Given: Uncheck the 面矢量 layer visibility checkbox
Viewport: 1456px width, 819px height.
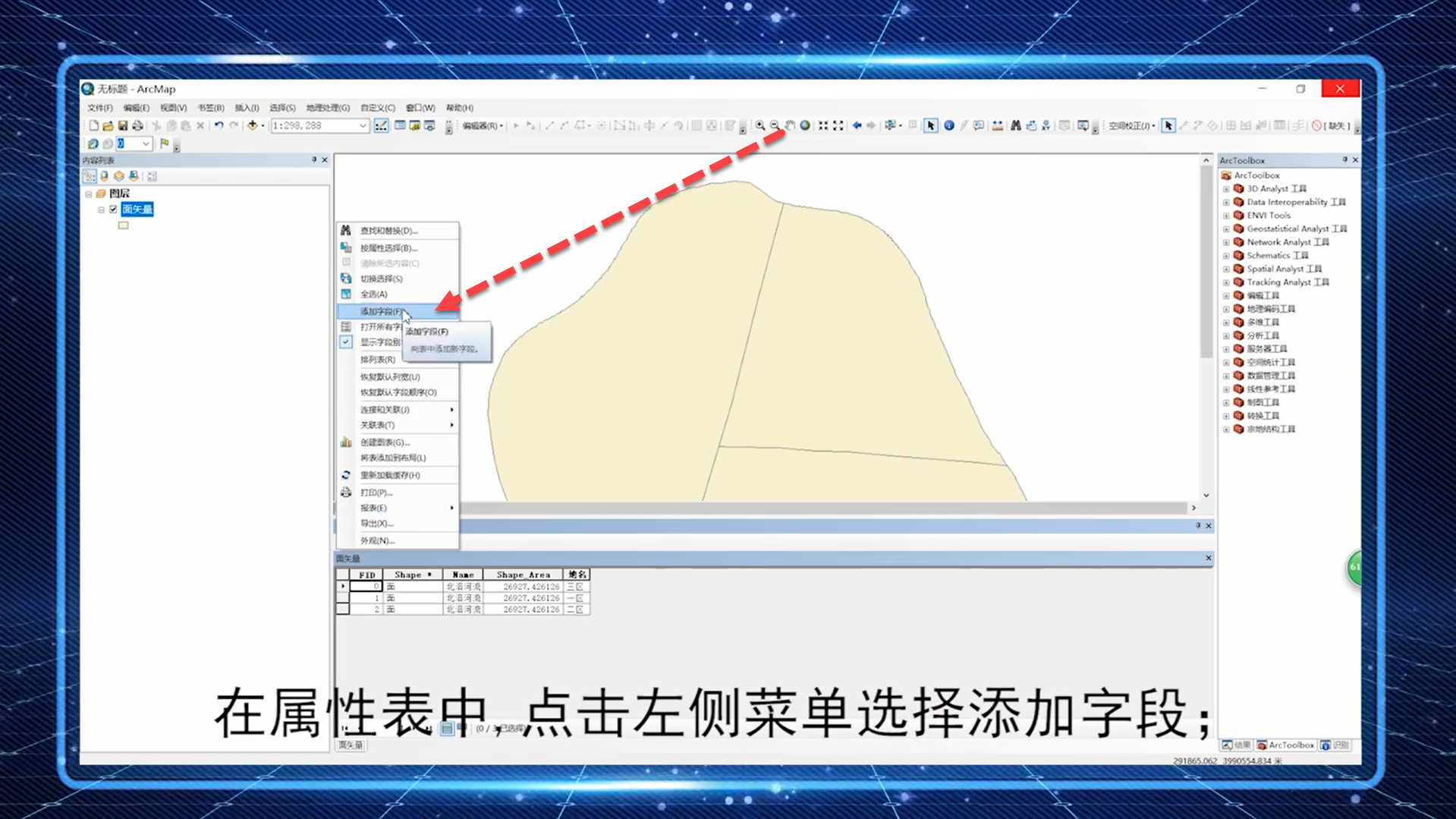Looking at the screenshot, I should [113, 209].
